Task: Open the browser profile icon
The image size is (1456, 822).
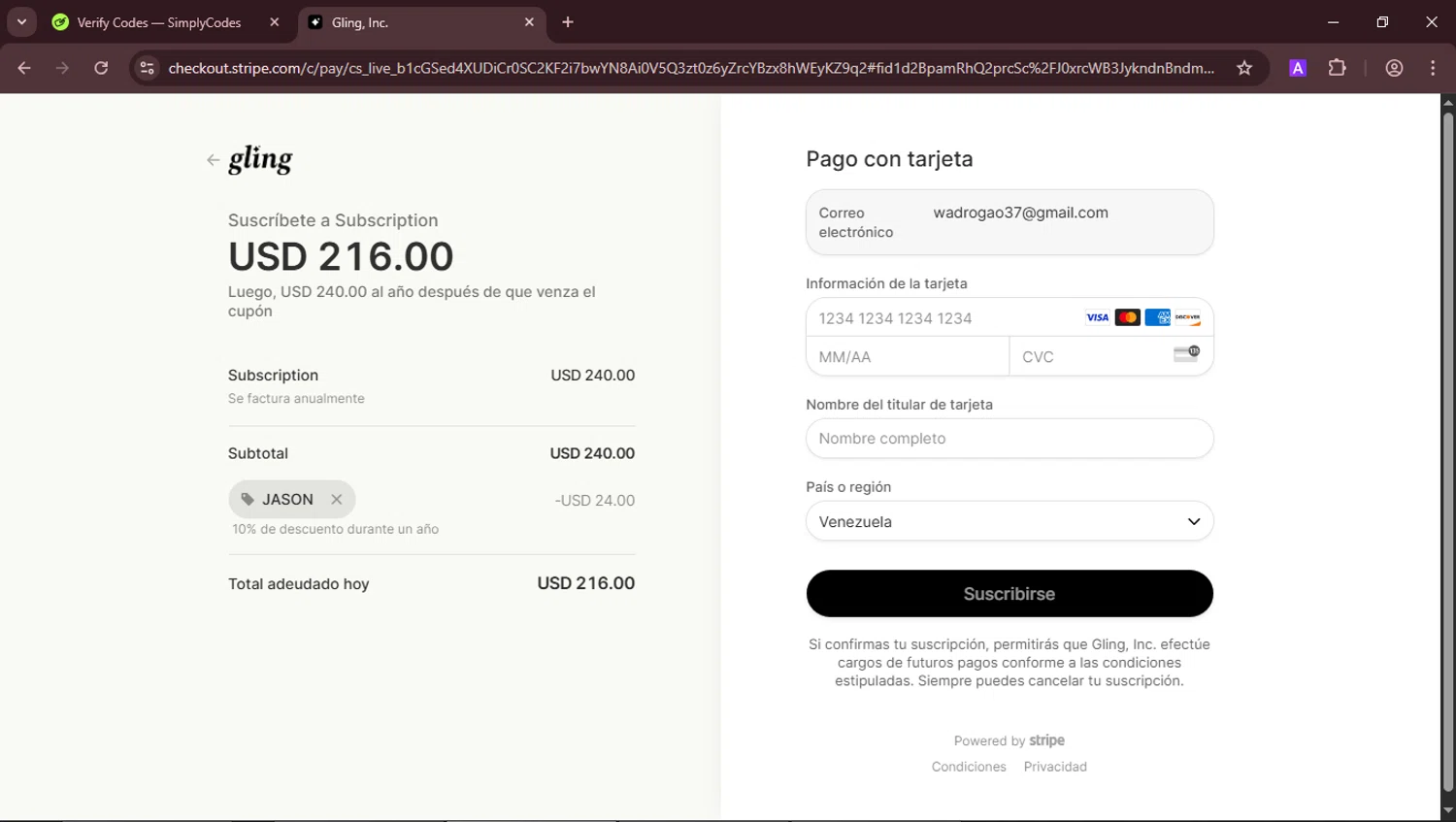Action: pyautogui.click(x=1394, y=68)
